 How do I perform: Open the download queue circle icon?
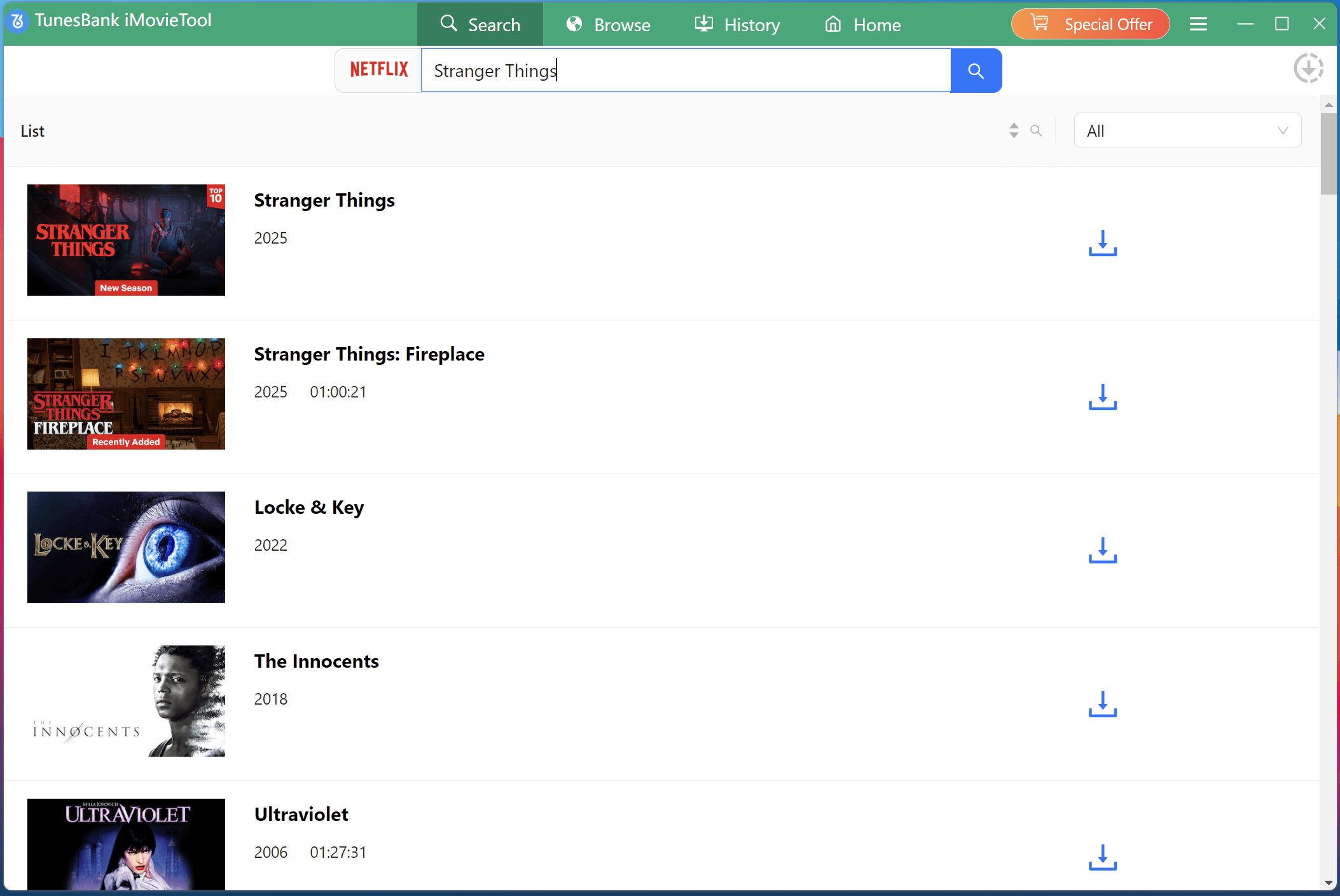(x=1308, y=68)
